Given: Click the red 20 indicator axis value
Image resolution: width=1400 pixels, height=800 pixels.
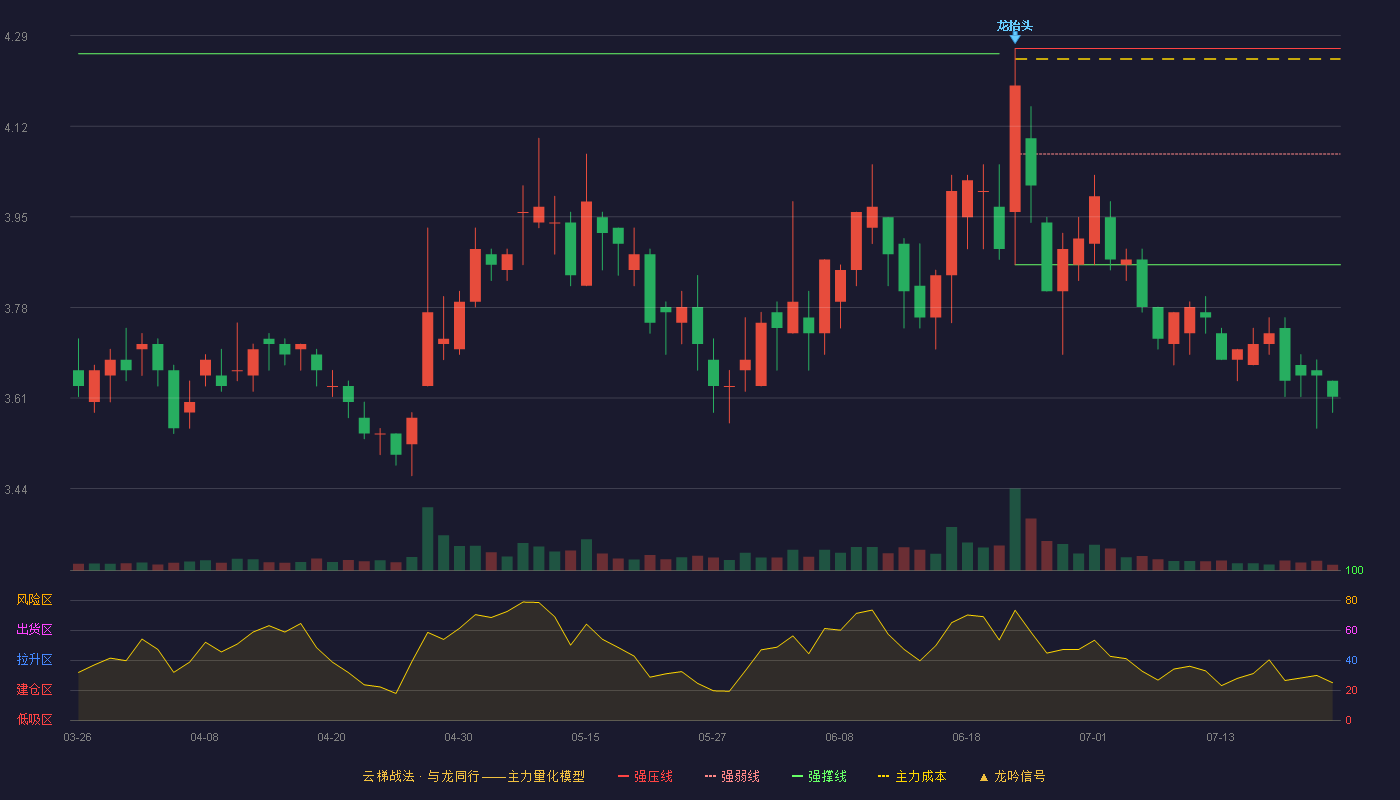Looking at the screenshot, I should point(1351,690).
